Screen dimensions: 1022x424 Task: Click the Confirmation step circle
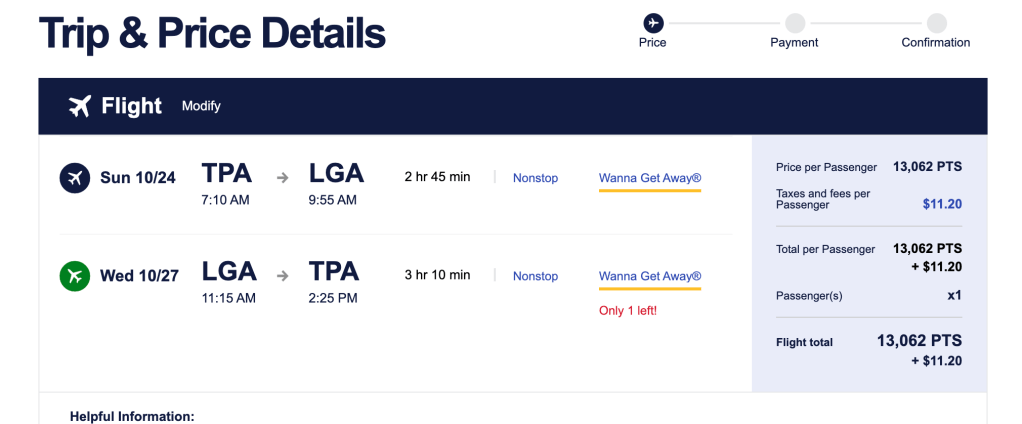(936, 22)
